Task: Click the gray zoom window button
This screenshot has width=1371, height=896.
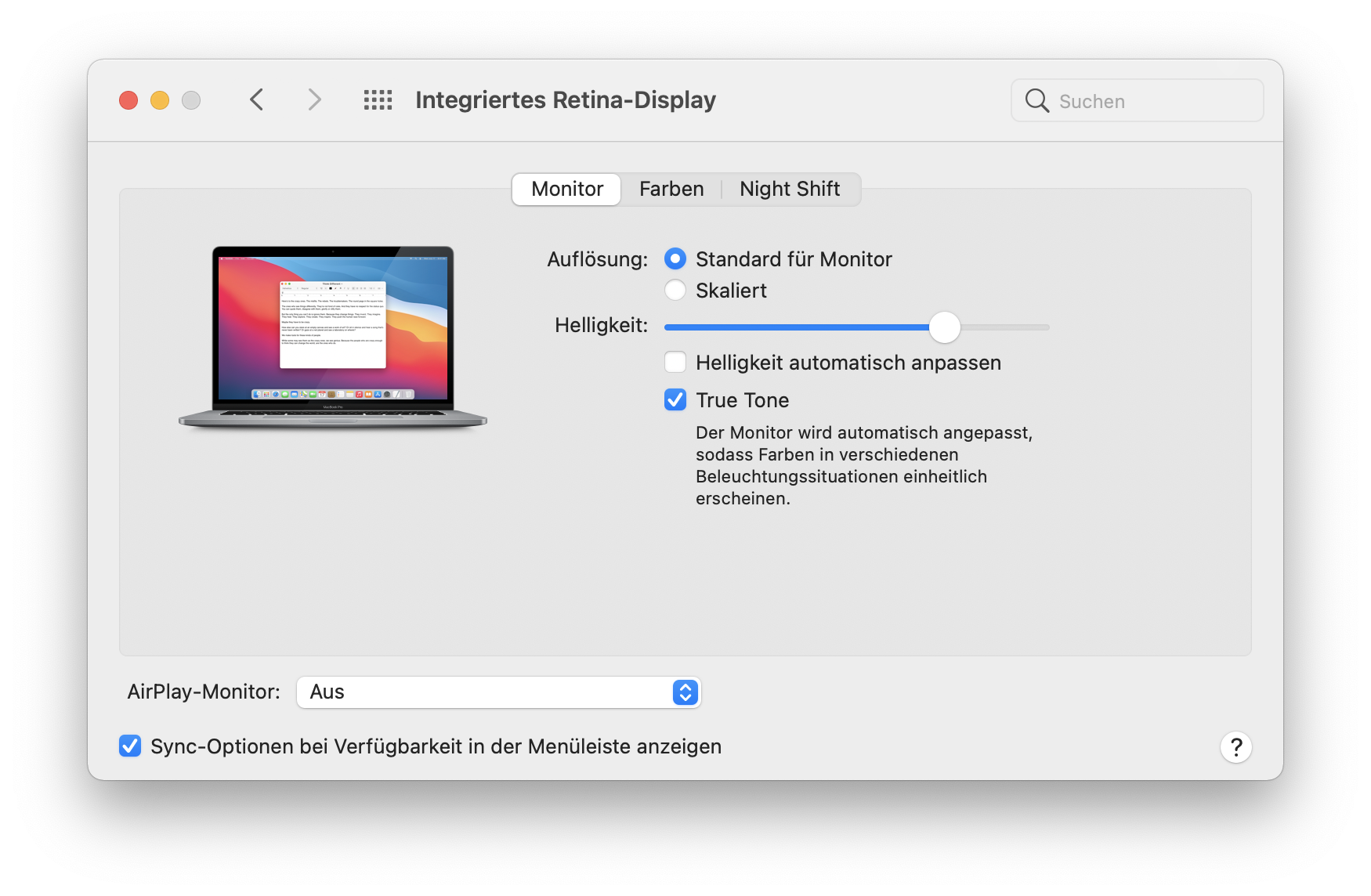Action: (191, 100)
